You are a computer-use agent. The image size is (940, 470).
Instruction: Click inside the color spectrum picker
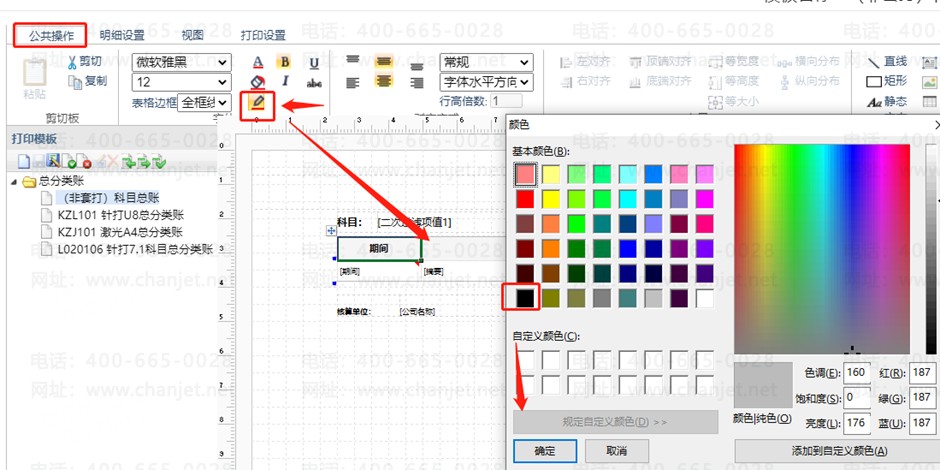(822, 249)
